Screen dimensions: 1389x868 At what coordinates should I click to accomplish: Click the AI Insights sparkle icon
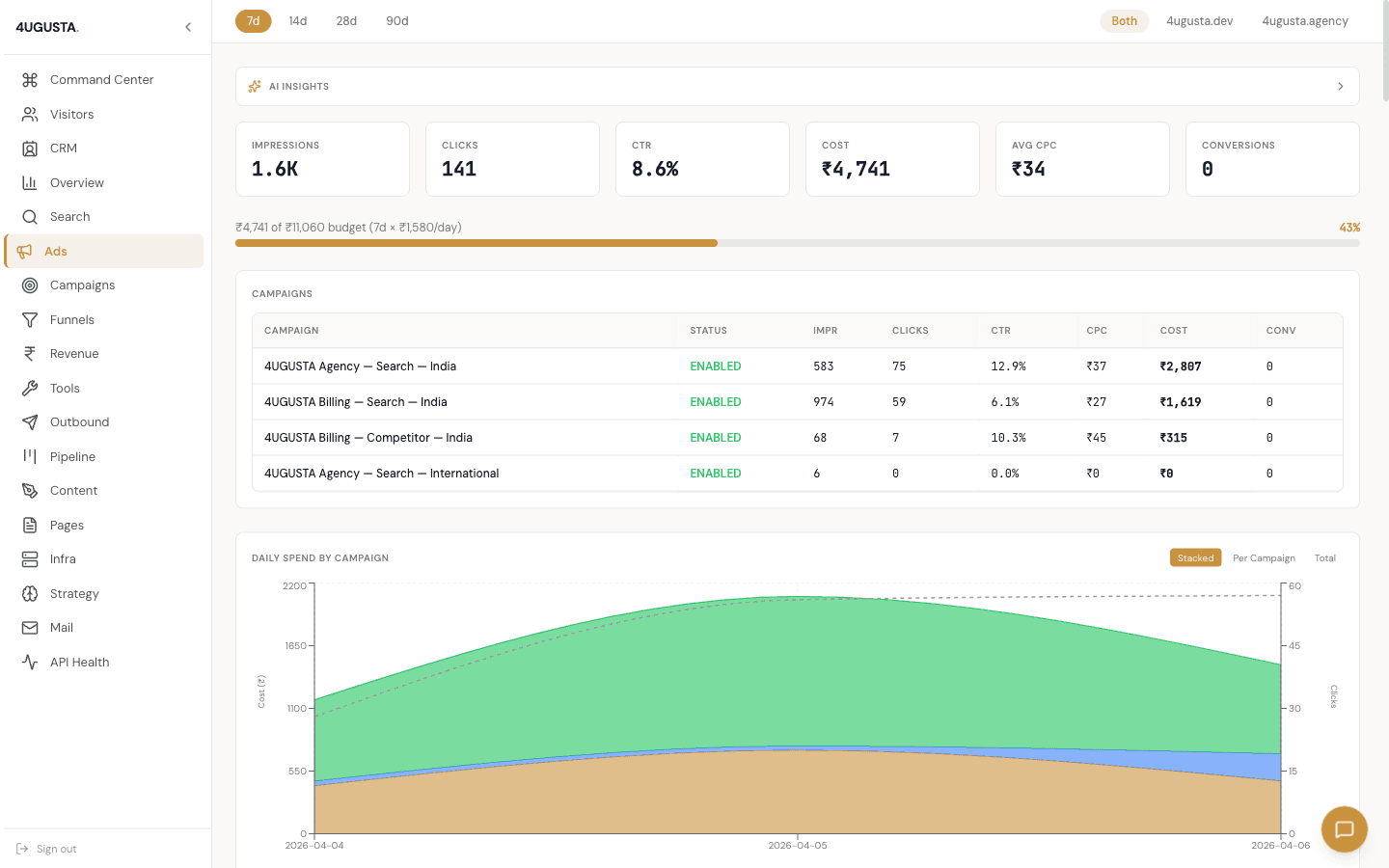[x=254, y=86]
